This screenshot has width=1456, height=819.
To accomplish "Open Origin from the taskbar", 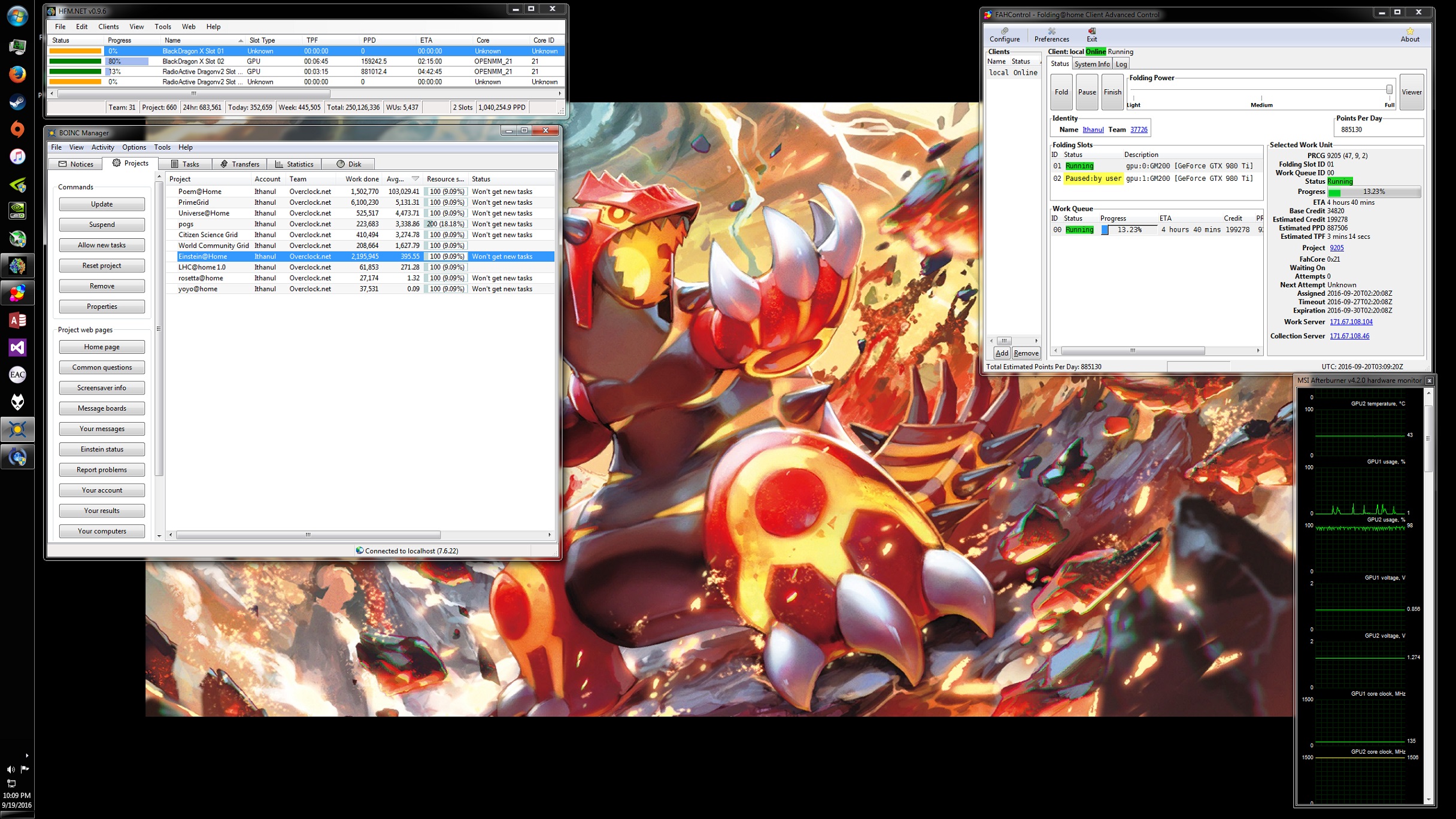I will coord(17,129).
